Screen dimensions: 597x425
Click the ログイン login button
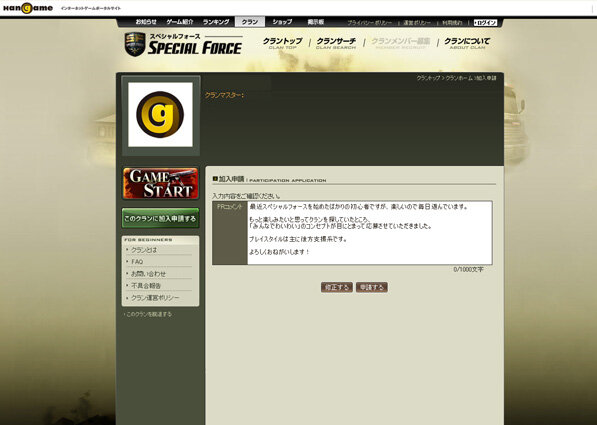tap(485, 23)
